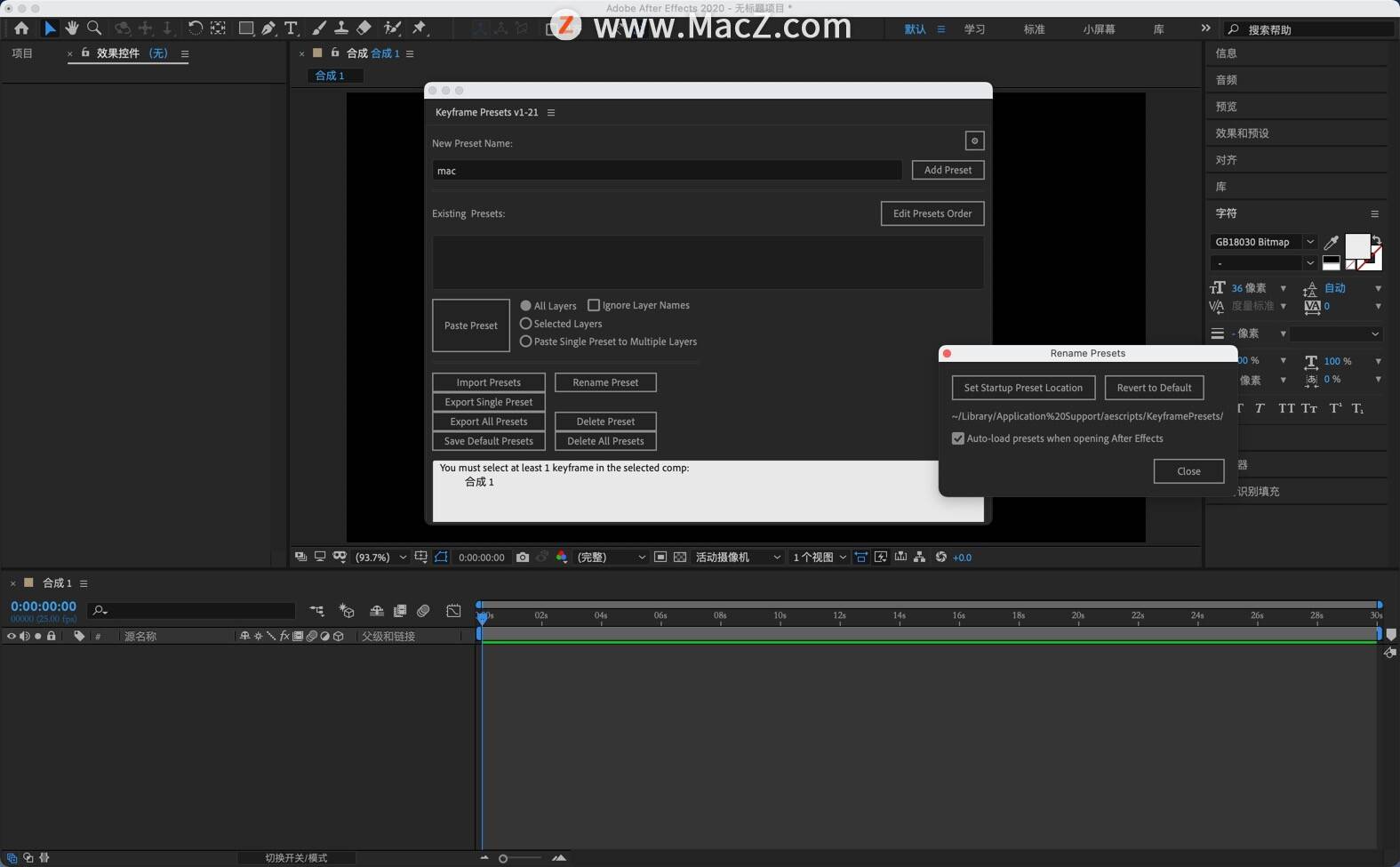Take a snapshot with the camera icon
Viewport: 1400px width, 867px height.
click(523, 558)
